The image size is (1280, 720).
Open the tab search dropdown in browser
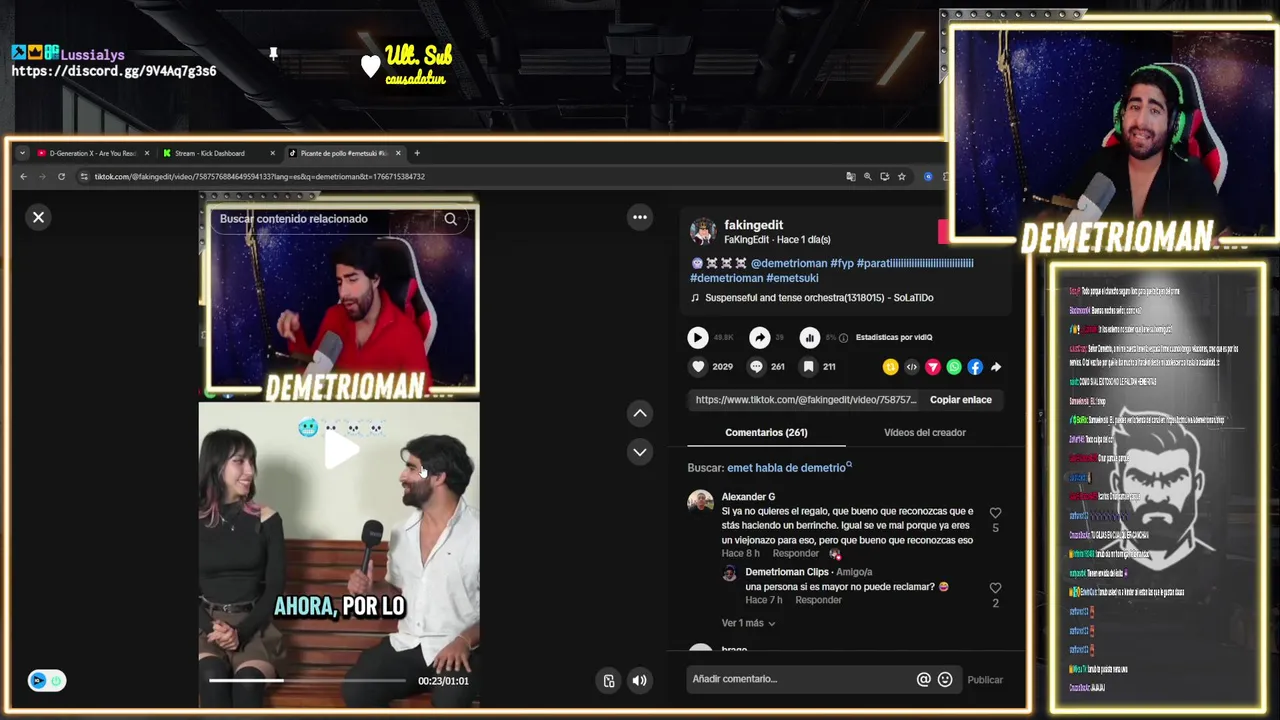pos(22,153)
